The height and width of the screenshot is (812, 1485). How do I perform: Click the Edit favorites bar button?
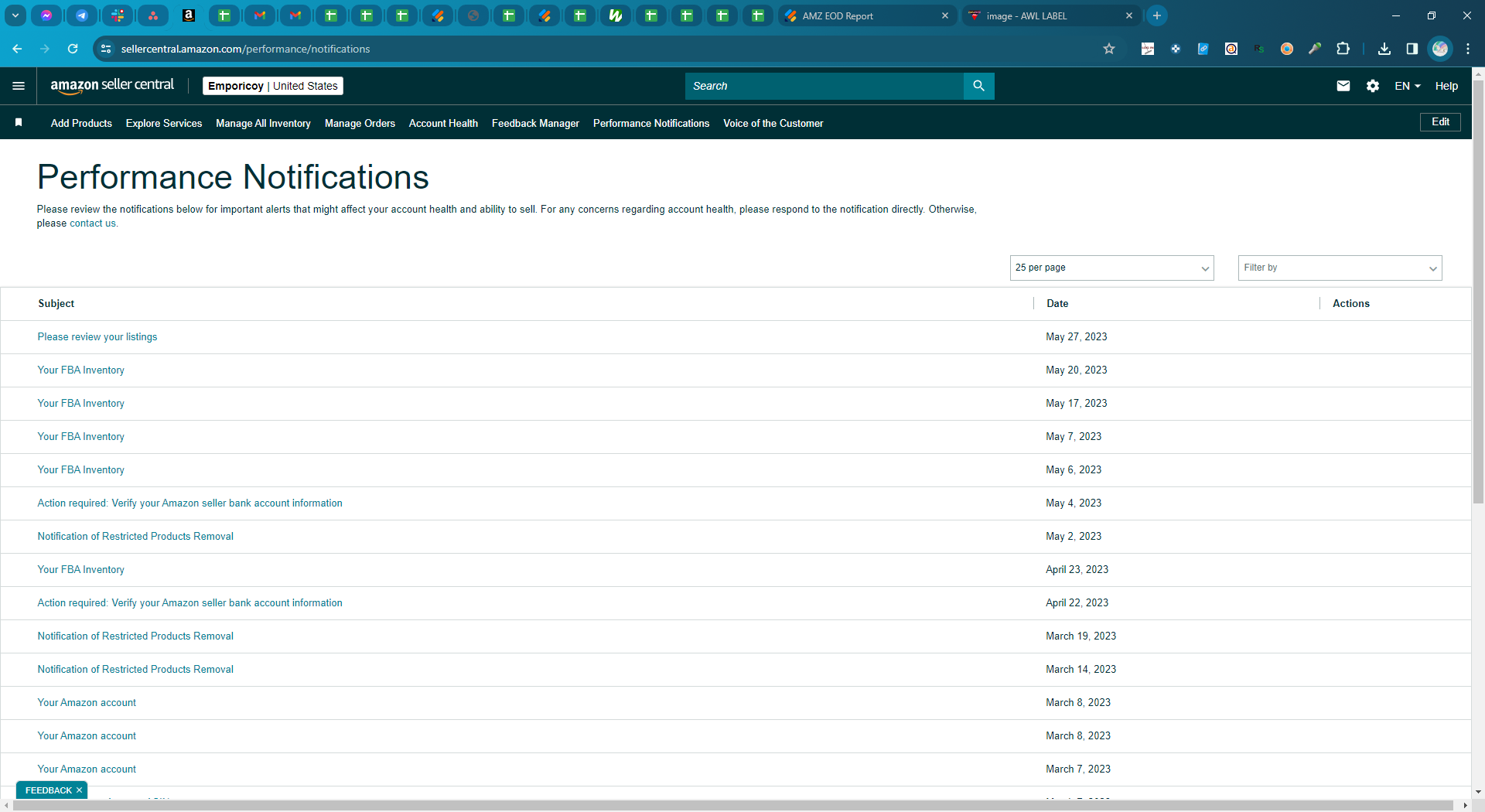tap(1440, 122)
